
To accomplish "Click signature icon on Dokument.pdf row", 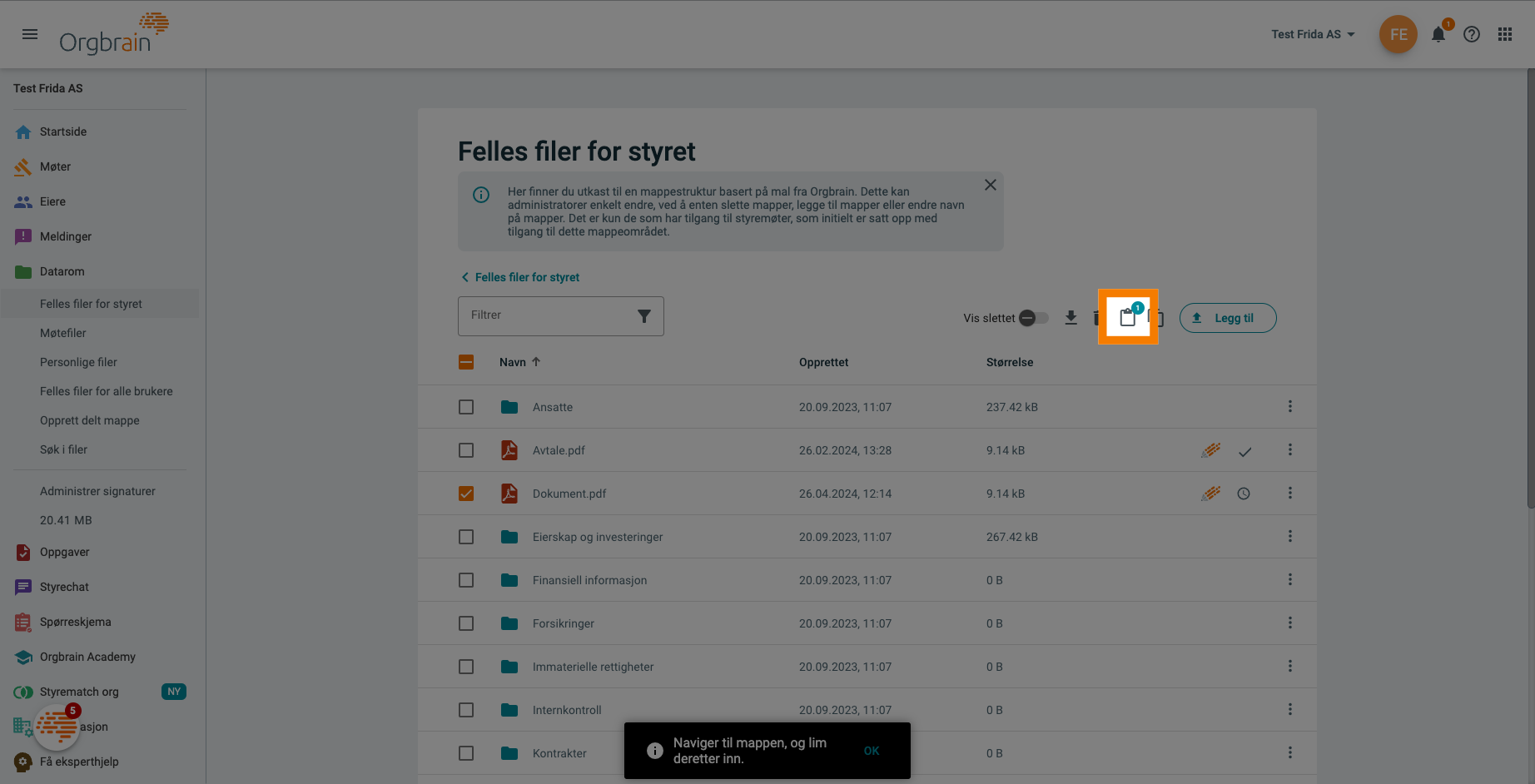I will coord(1211,494).
